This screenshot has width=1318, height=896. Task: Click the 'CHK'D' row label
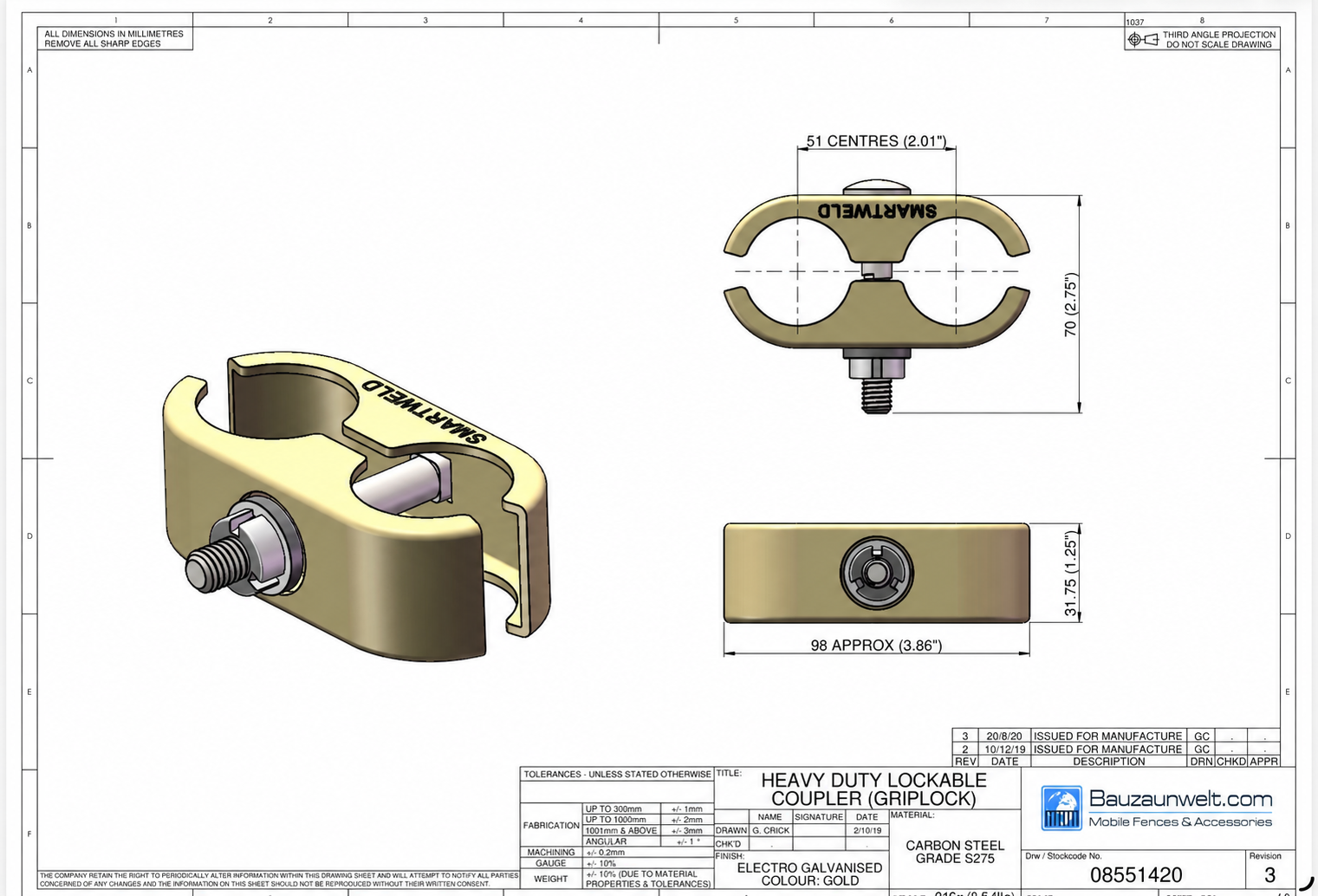point(728,844)
